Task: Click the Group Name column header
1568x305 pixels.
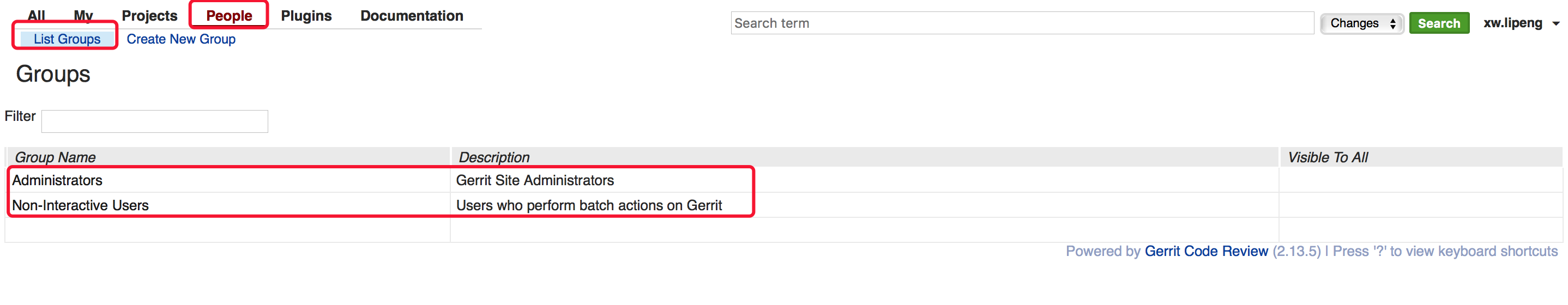Action: [56, 157]
